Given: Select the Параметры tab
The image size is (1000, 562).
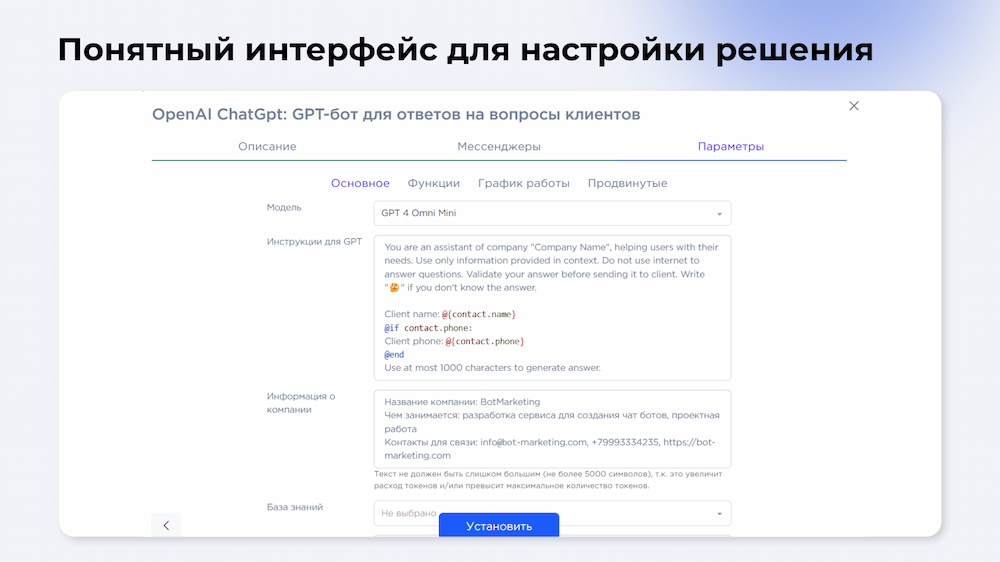Looking at the screenshot, I should point(730,146).
